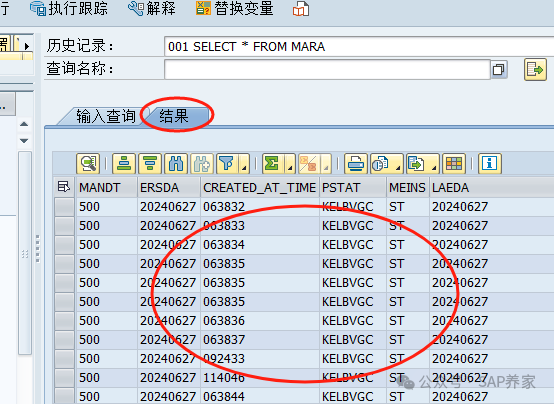Screen dimensions: 554x404
Task: Click the left panel tab scroll arrow
Action: [26, 46]
